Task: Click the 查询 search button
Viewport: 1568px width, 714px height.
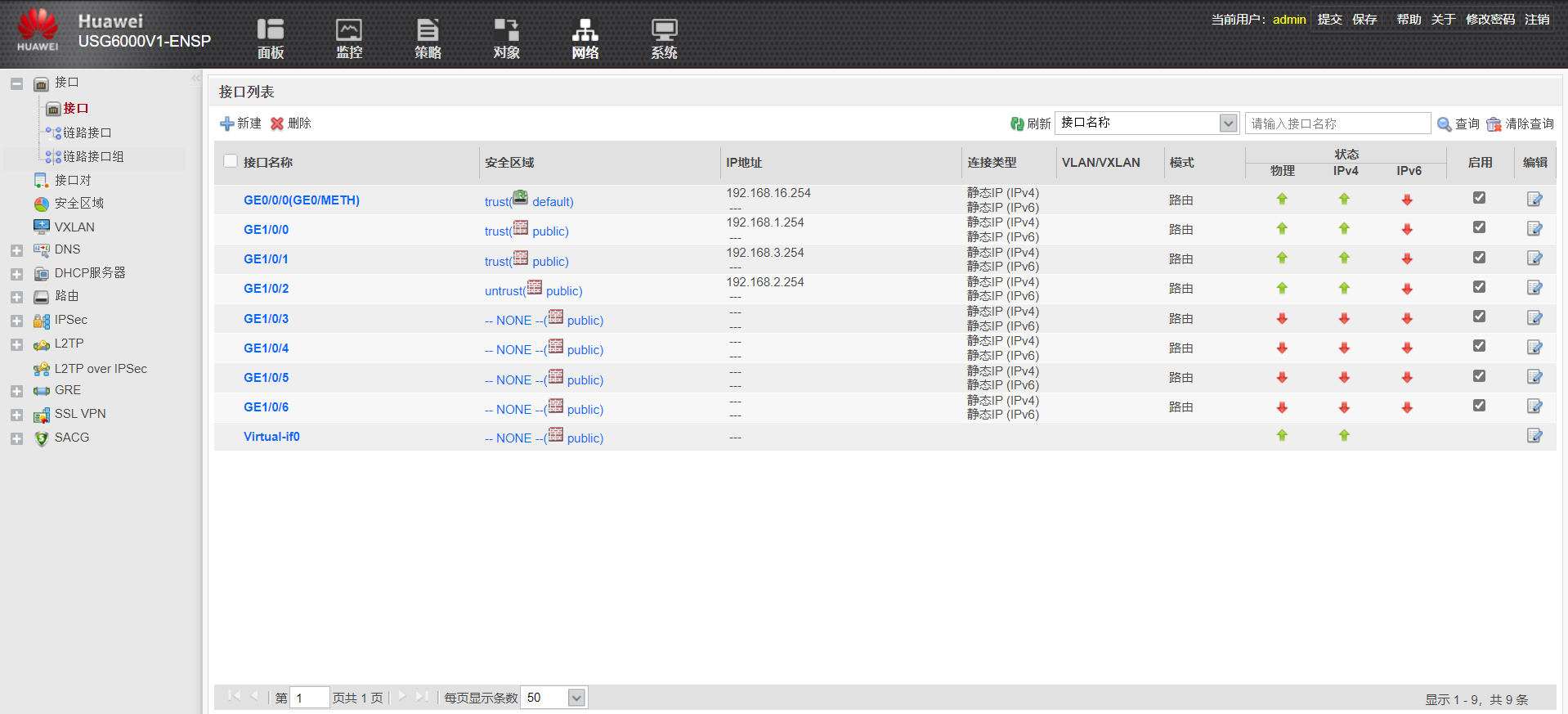Action: tap(1458, 123)
